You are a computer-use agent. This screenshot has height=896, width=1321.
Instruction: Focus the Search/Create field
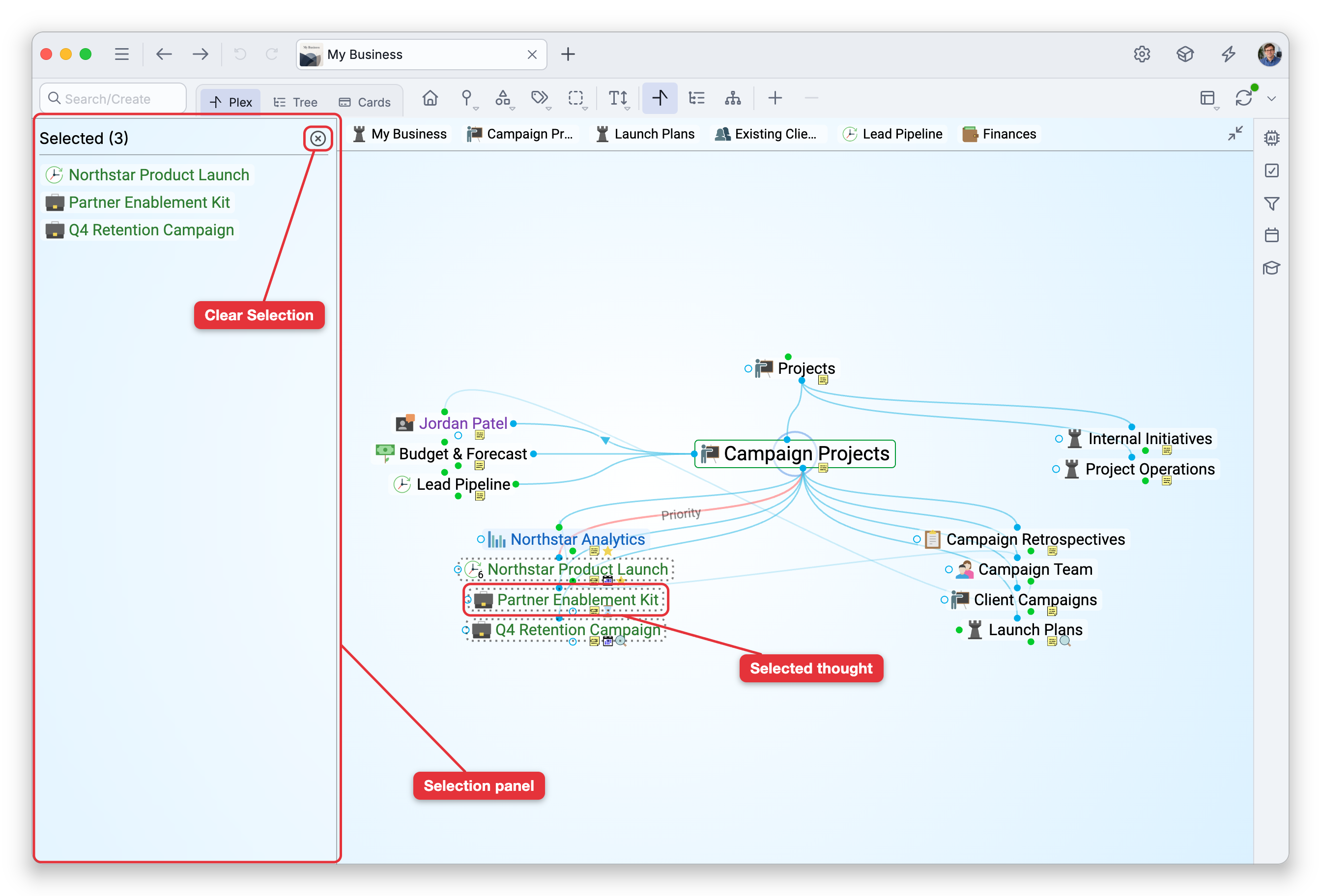click(x=113, y=98)
